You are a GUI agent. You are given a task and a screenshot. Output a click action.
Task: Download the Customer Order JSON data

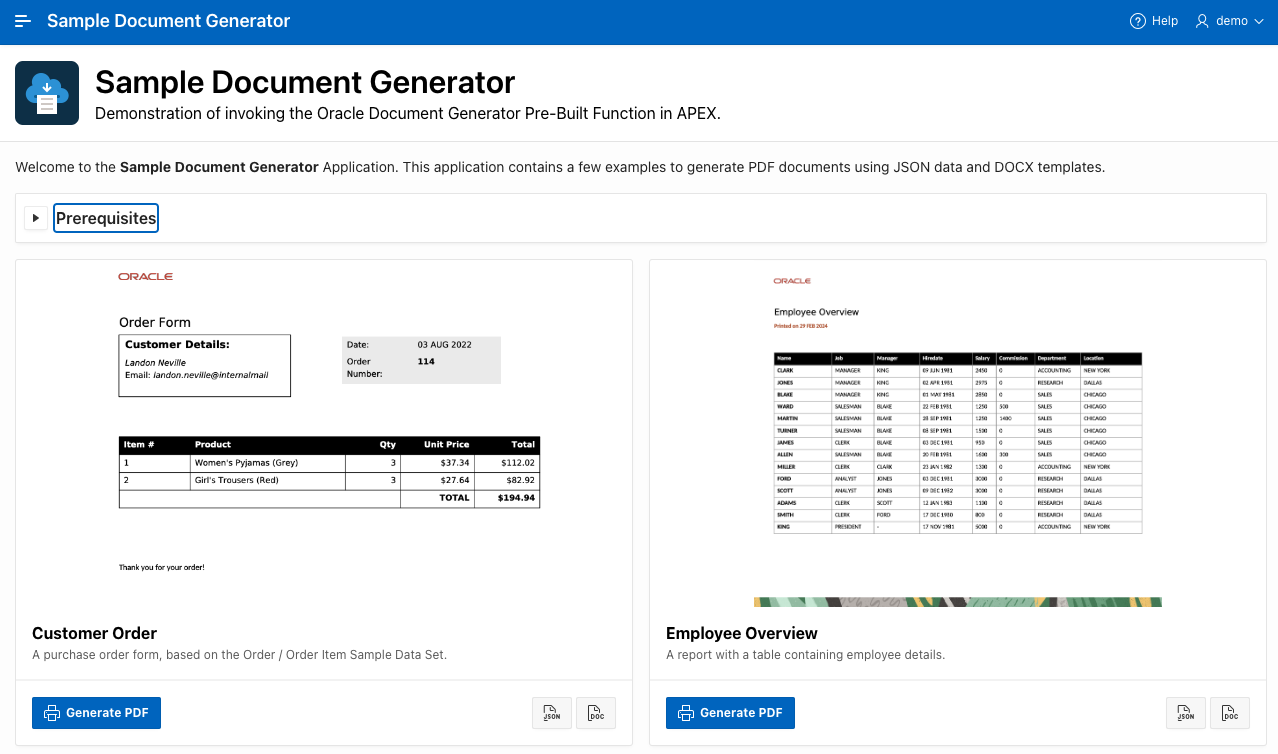pos(551,713)
